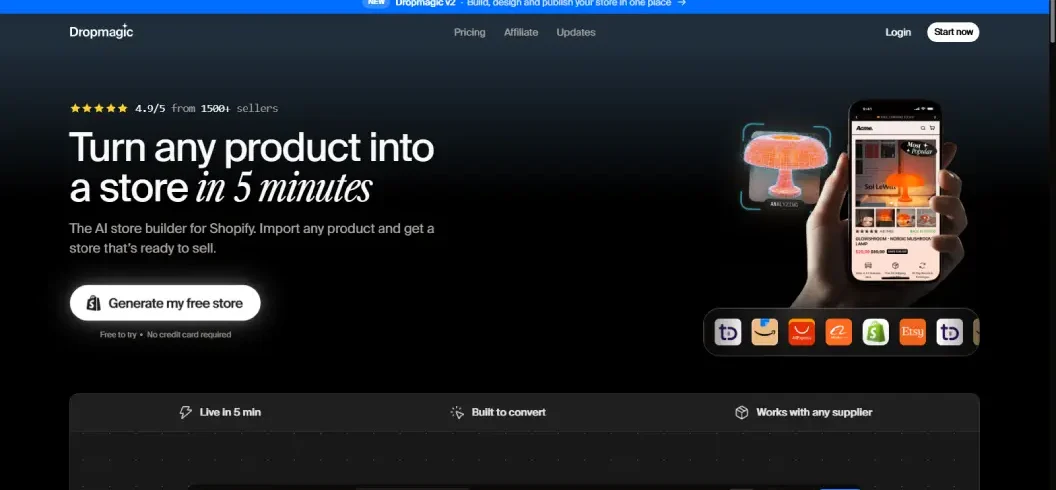Click the box icon beside Works with any supplier

point(741,412)
